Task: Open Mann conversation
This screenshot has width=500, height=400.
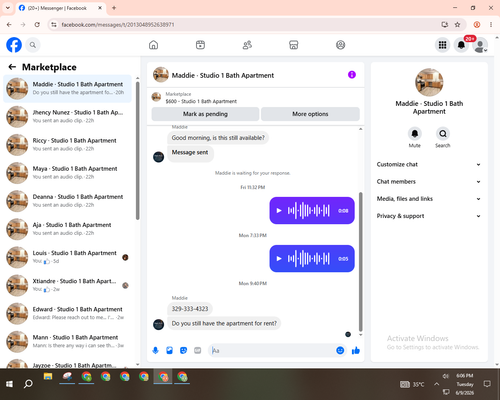Action: click(x=67, y=342)
